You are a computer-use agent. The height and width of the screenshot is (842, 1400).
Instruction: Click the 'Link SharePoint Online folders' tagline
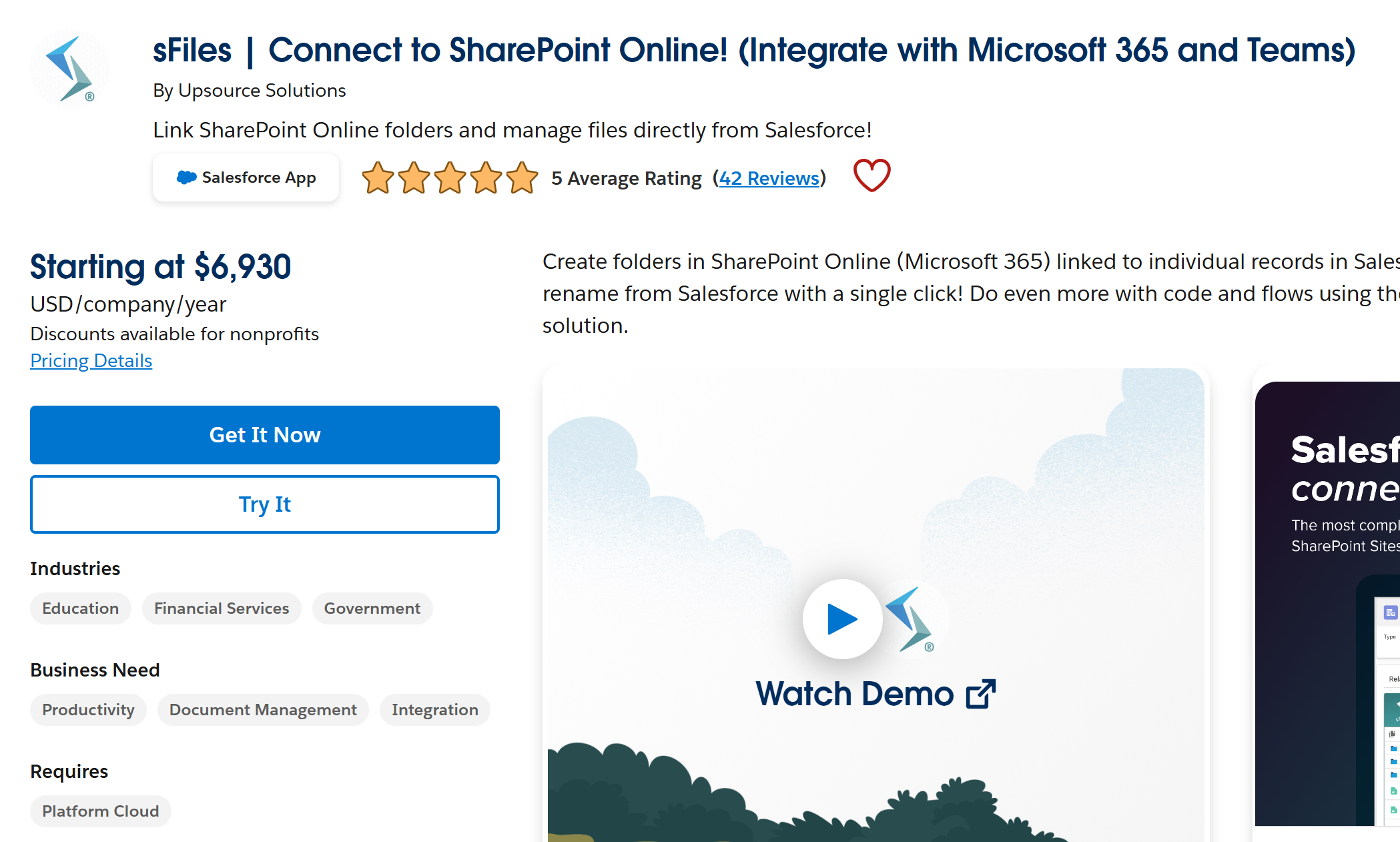click(512, 130)
